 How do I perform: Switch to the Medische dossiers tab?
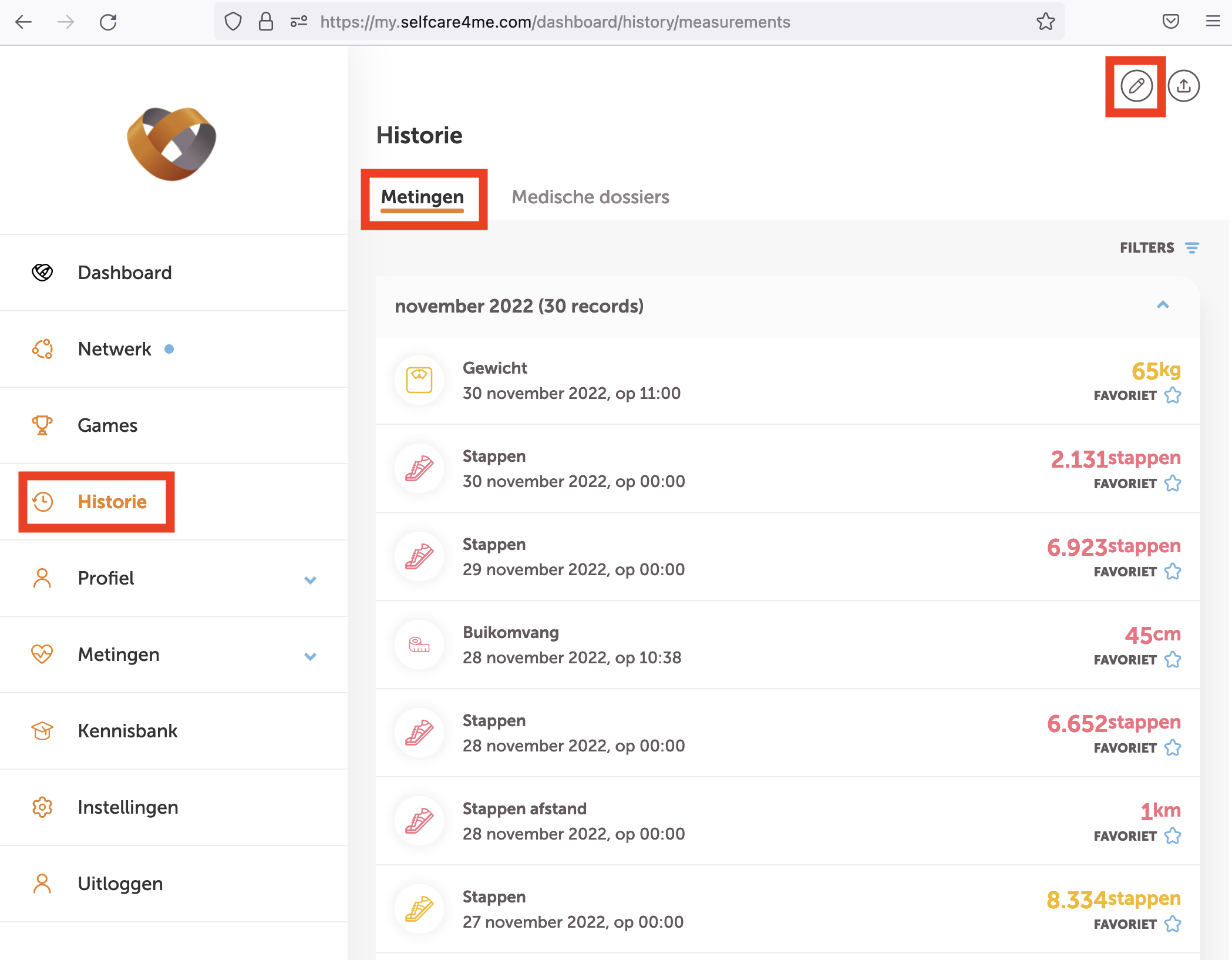coord(590,197)
